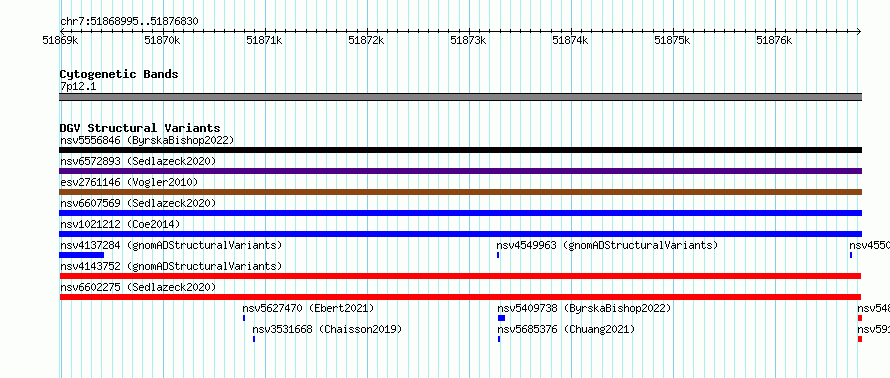The width and height of the screenshot is (890, 378).
Task: Click nsv4137284 (gnomADStructuralVariants) label
Action: pyautogui.click(x=171, y=245)
